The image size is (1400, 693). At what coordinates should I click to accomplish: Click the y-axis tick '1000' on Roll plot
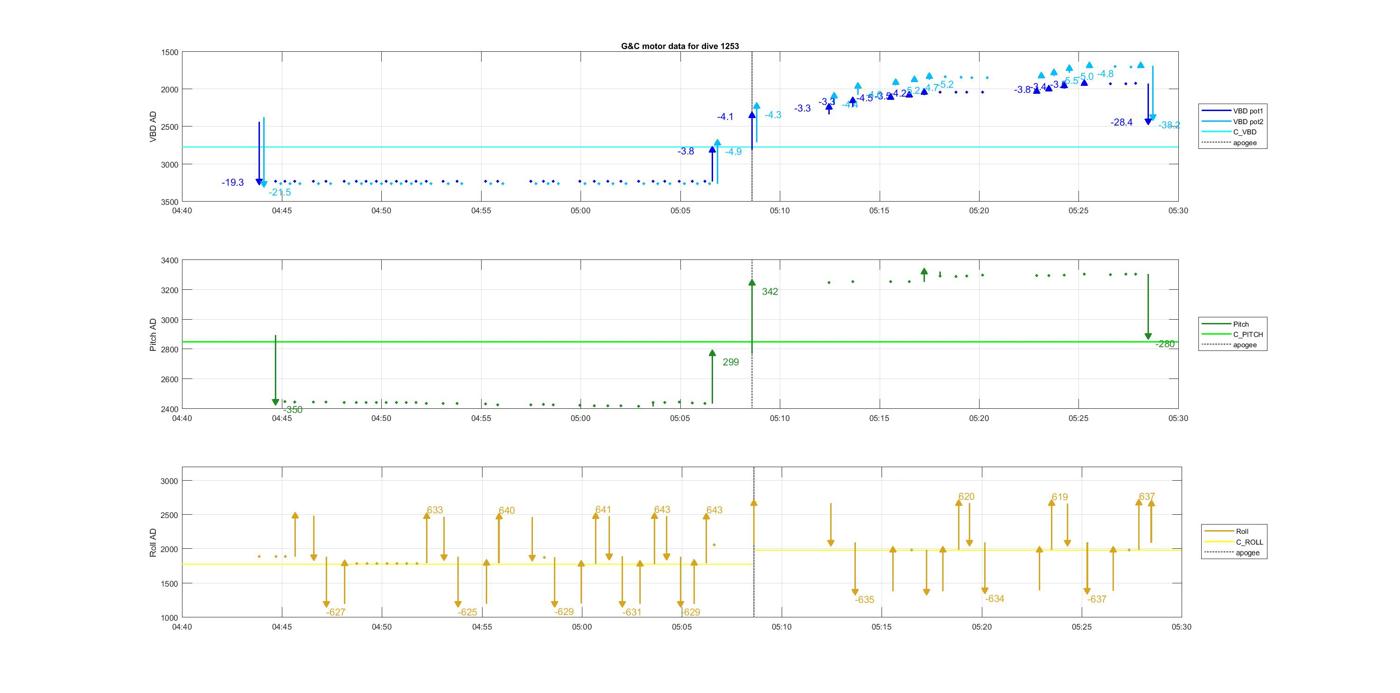coord(170,618)
